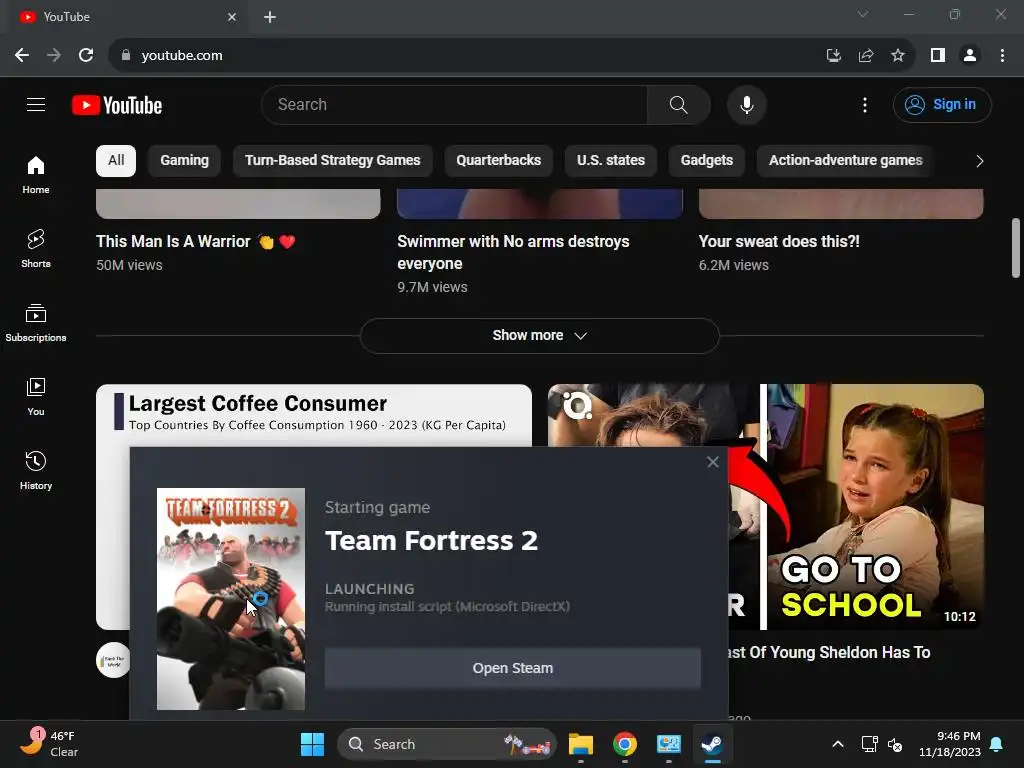Open 'Swimmer with No arms' short

click(x=513, y=252)
